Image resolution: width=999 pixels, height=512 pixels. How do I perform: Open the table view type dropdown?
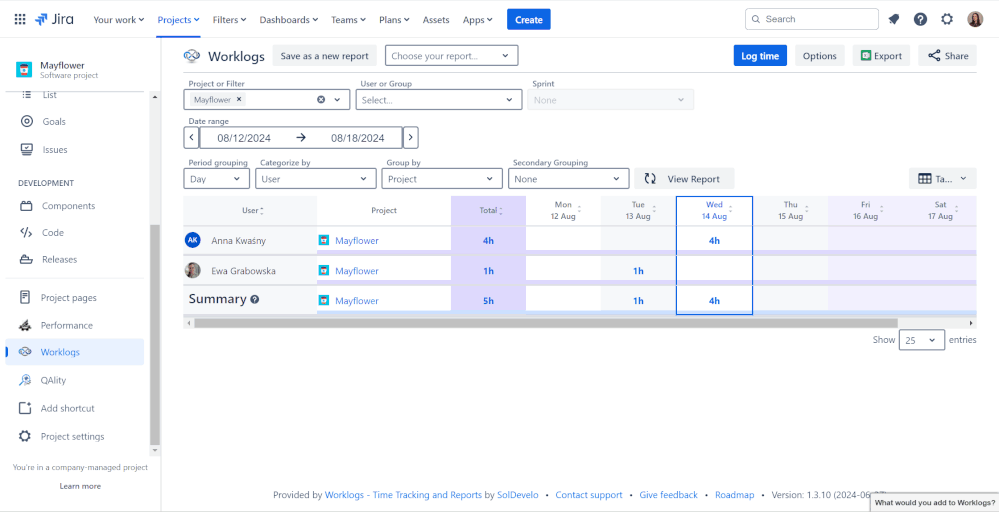tap(942, 179)
